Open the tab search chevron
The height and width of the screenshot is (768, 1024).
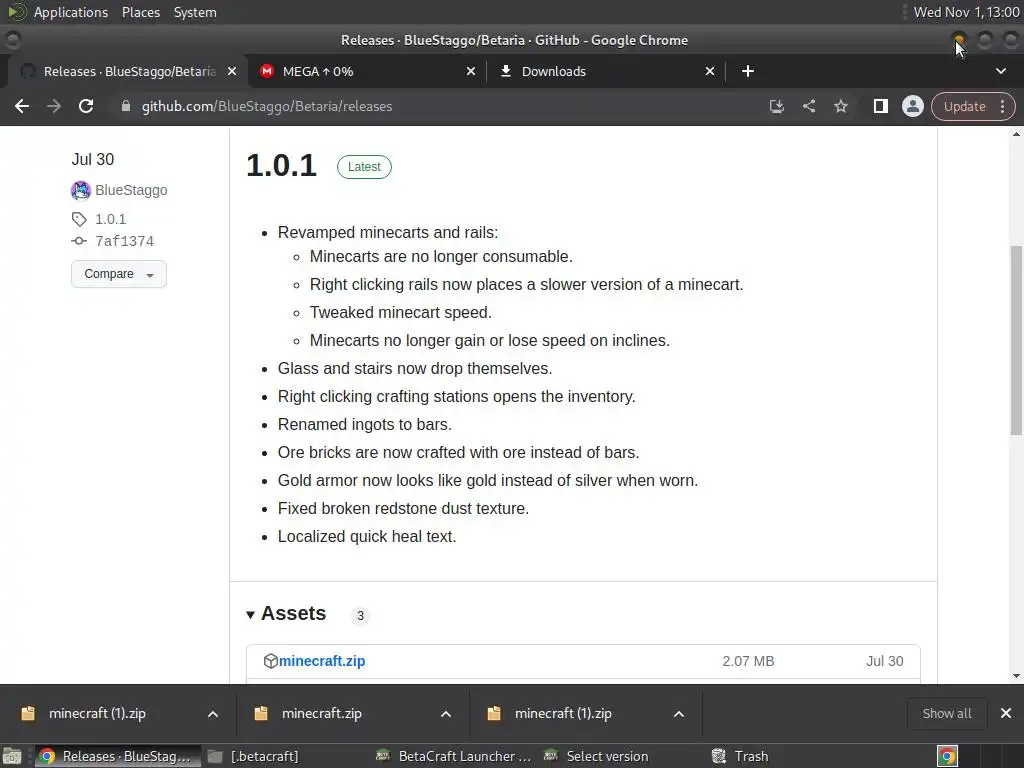click(1000, 71)
